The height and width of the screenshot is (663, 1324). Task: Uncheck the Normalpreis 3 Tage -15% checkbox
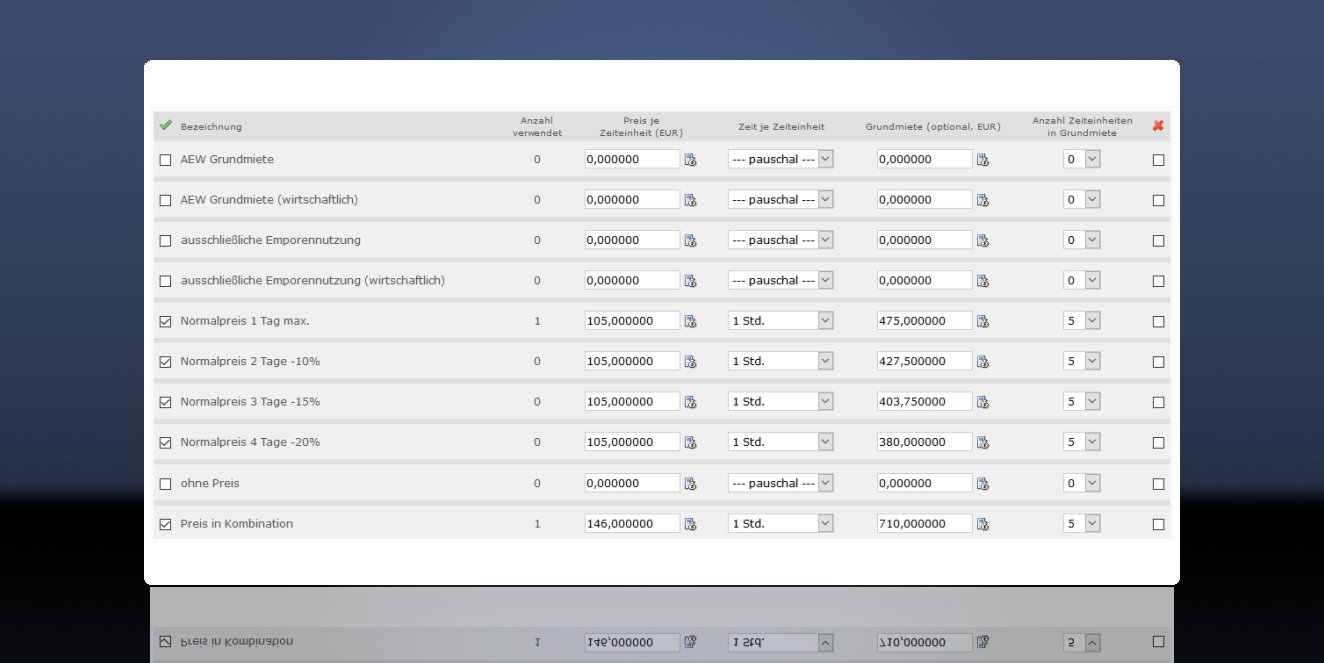166,402
